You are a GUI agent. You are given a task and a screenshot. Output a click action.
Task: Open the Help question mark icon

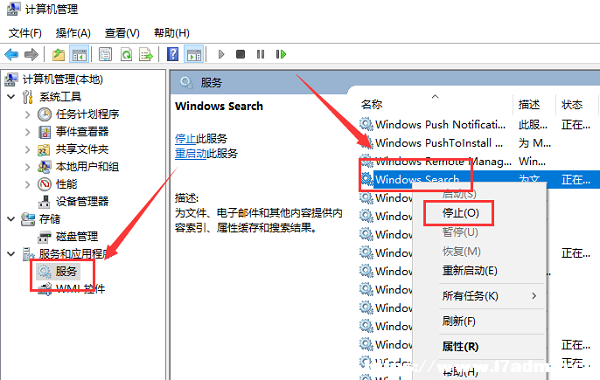coord(173,54)
